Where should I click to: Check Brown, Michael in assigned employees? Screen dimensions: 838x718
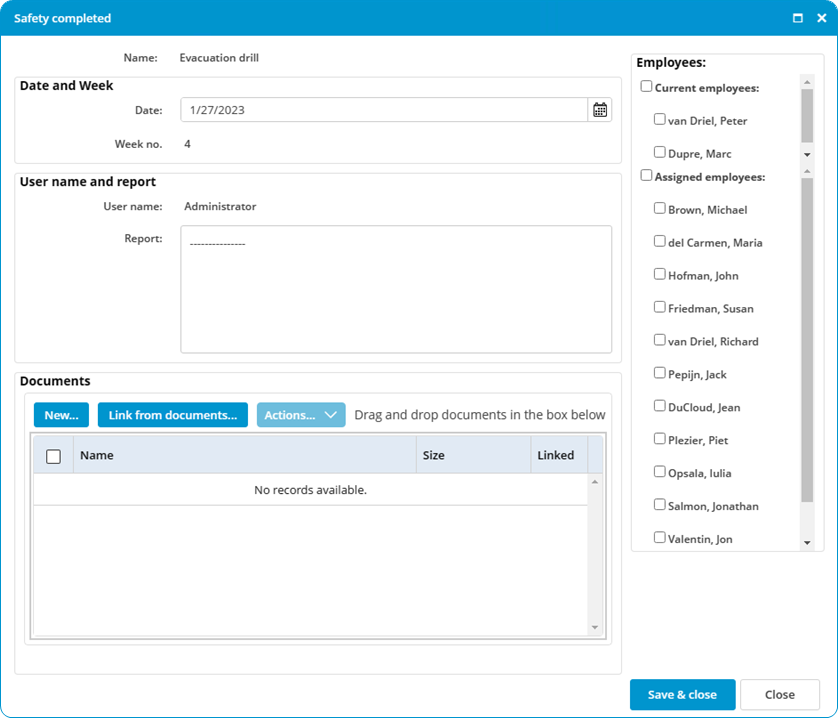(659, 208)
